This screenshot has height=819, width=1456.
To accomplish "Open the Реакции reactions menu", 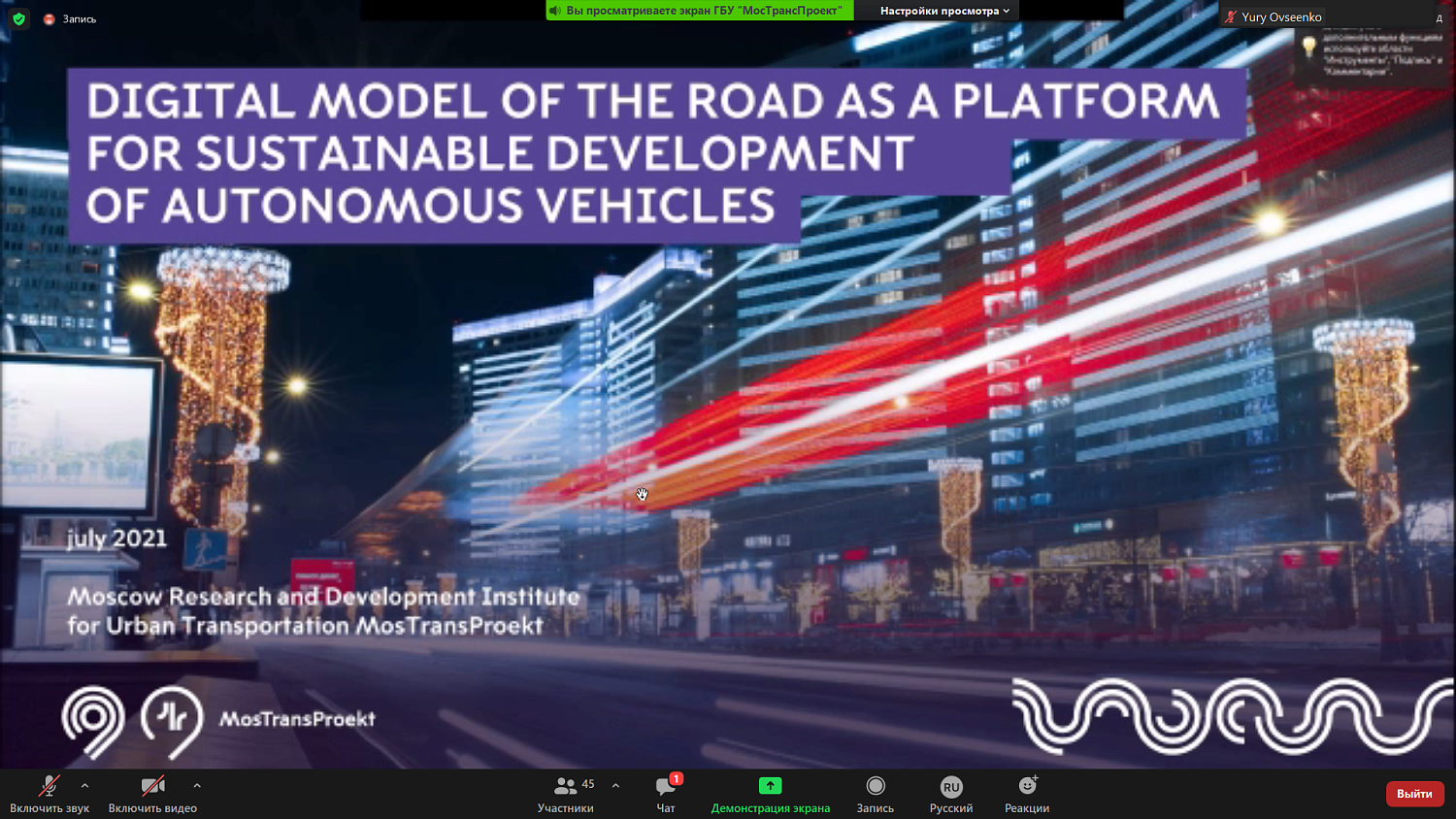I will (x=1027, y=793).
